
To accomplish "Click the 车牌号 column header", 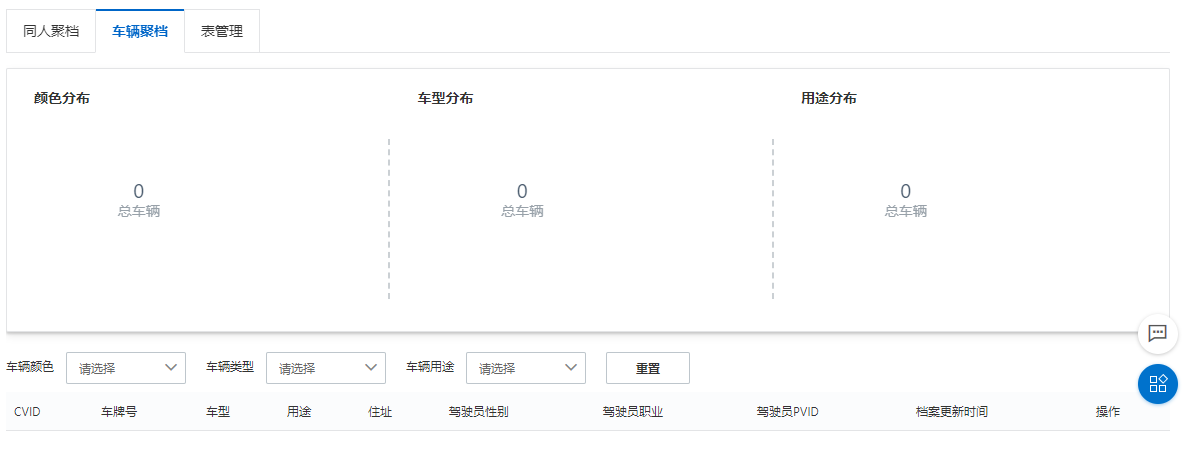I will 119,412.
